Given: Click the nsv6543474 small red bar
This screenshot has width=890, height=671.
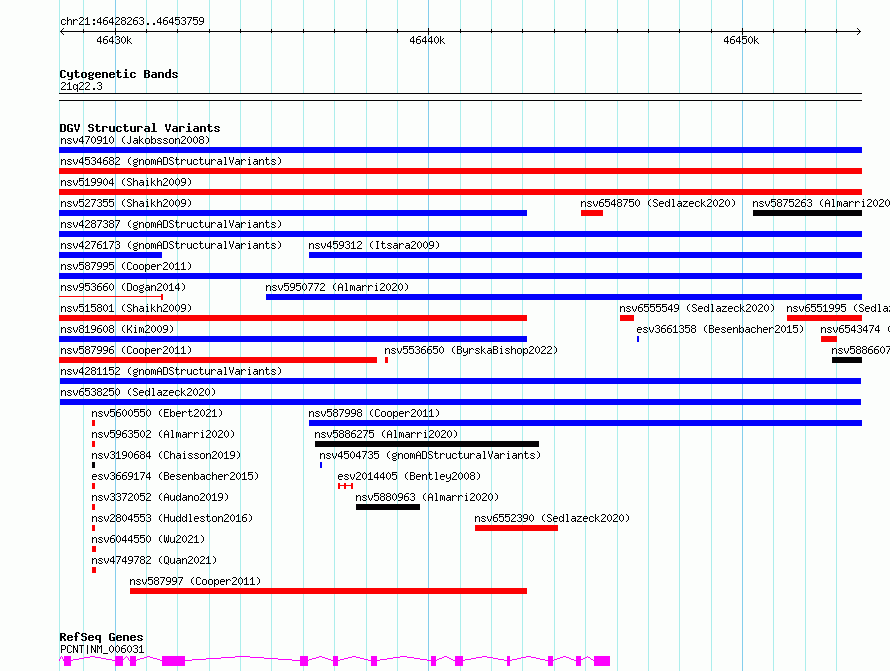Looking at the screenshot, I should 829,339.
